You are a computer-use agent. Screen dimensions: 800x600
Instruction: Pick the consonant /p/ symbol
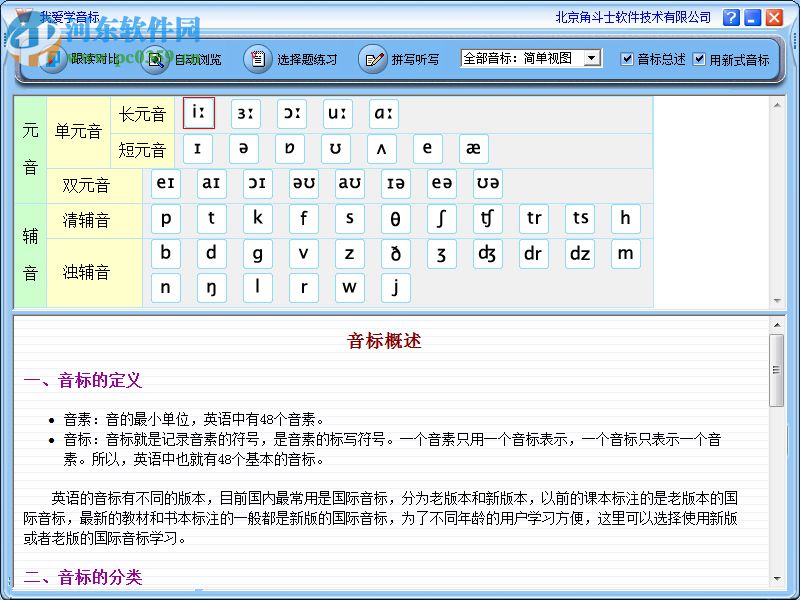[165, 219]
